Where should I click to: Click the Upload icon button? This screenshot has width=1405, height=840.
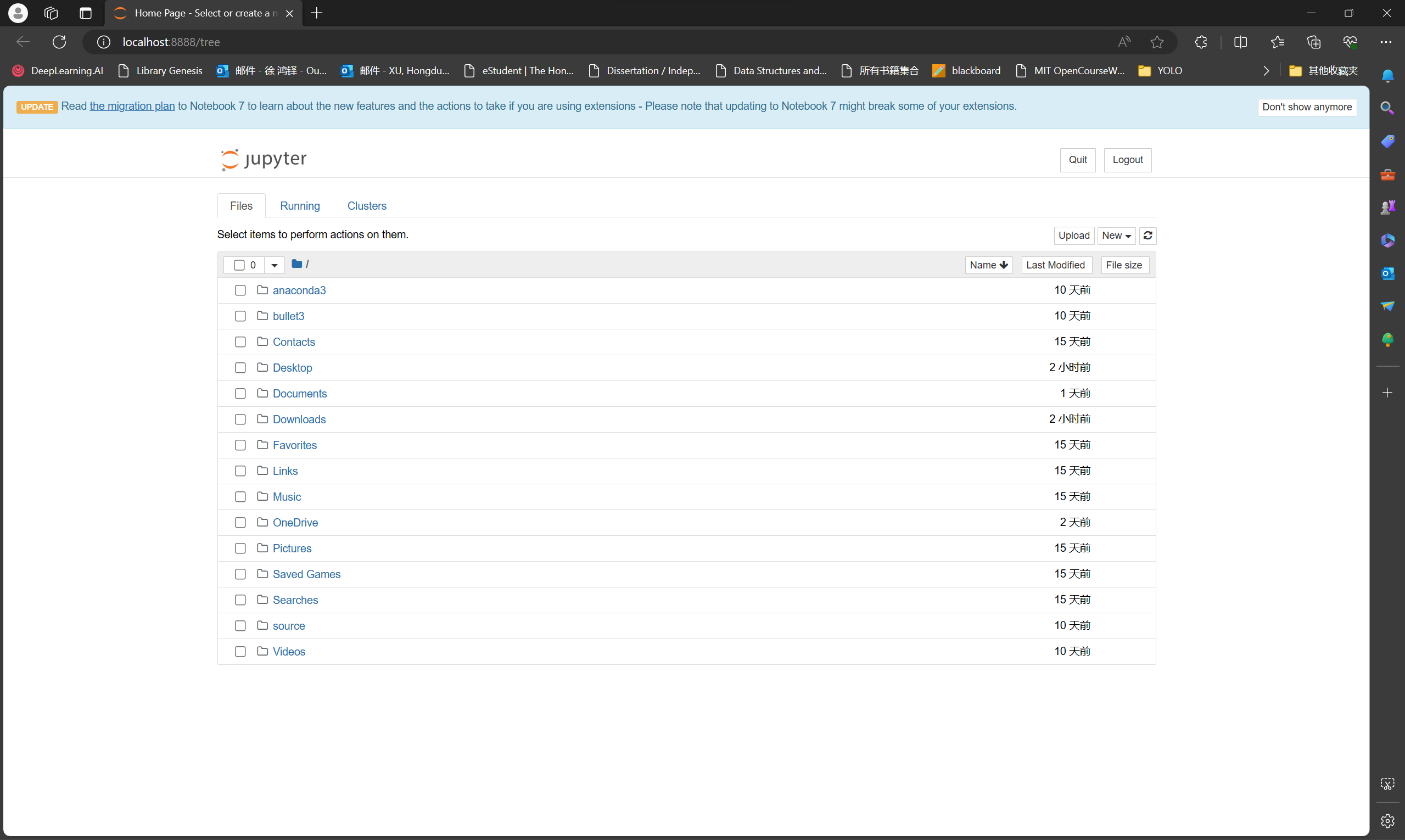tap(1074, 234)
